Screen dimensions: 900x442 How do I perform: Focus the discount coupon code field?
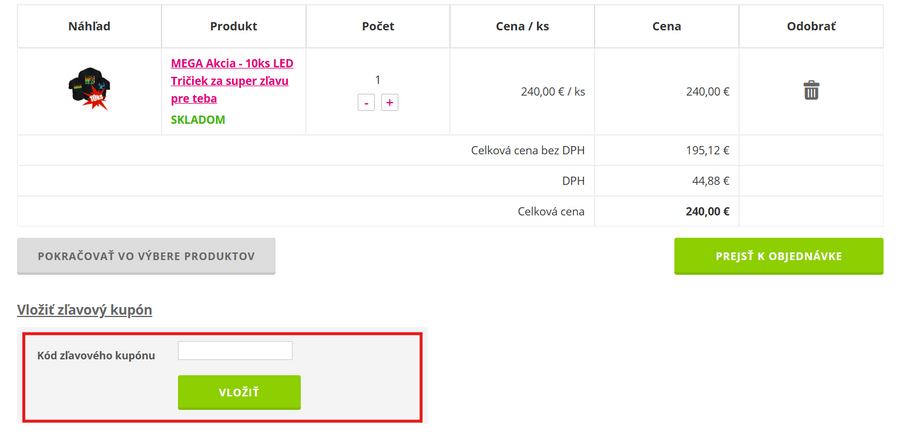(x=235, y=351)
